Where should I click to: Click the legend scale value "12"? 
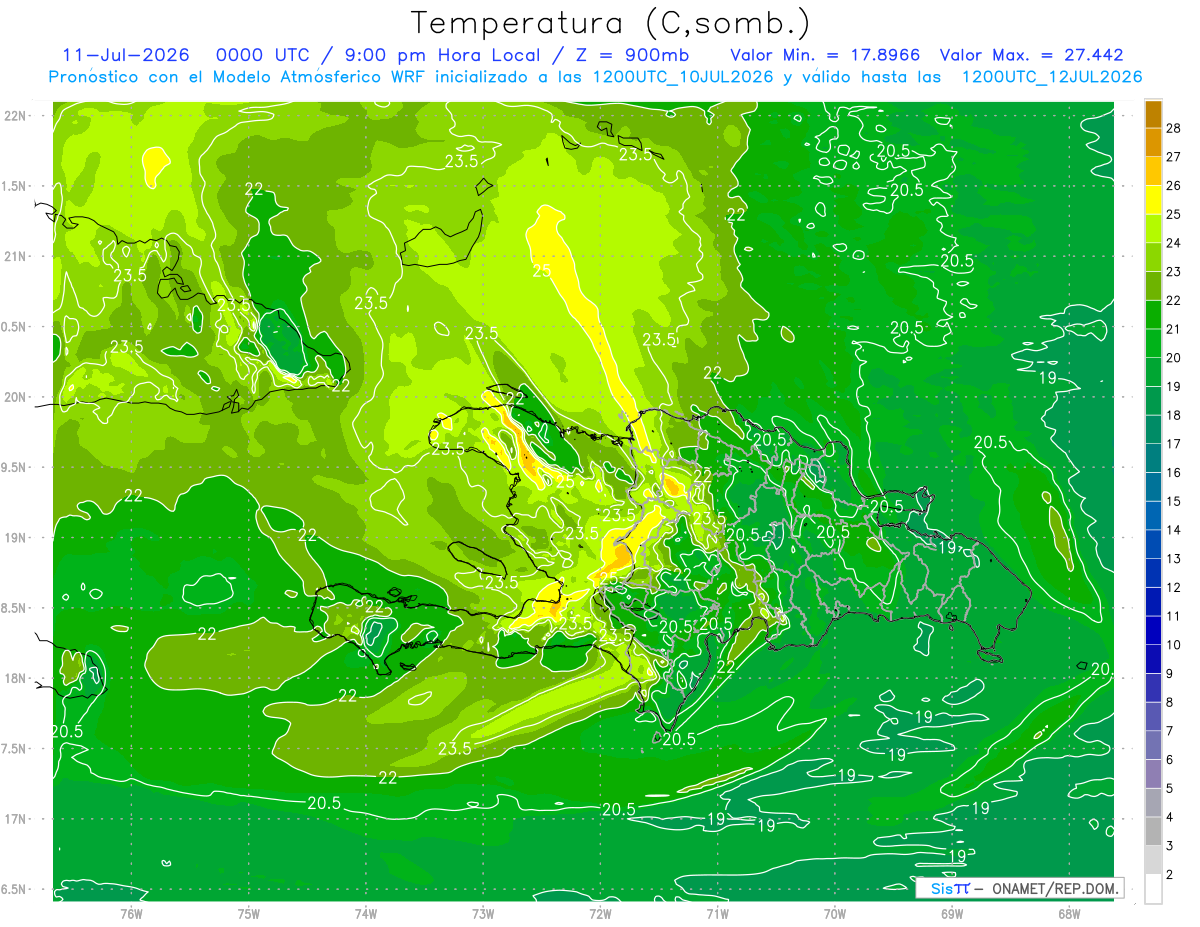pyautogui.click(x=1175, y=587)
